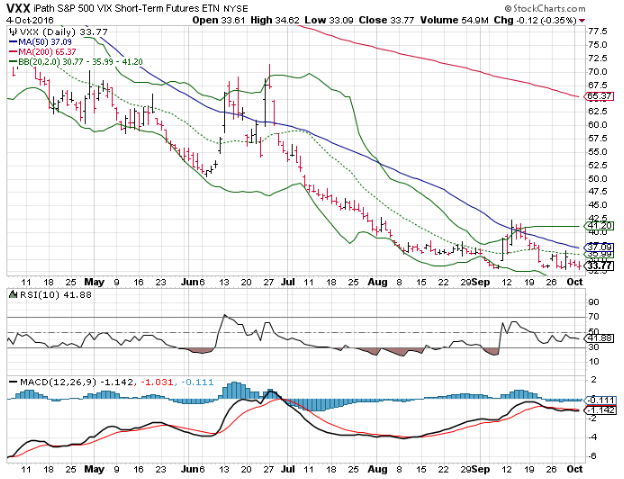Click the 'Oct' label on the bottom MACD axis
624x479 pixels.
tap(575, 469)
